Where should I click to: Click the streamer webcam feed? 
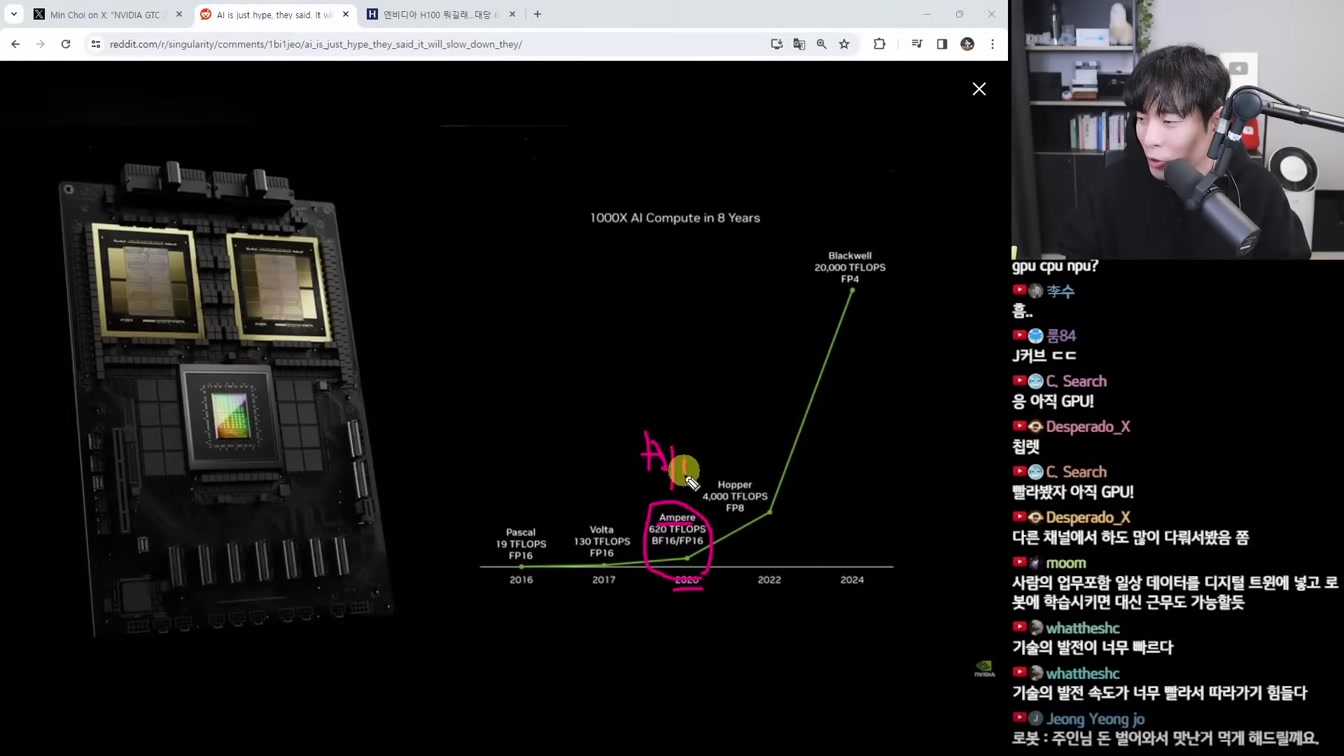(1178, 128)
